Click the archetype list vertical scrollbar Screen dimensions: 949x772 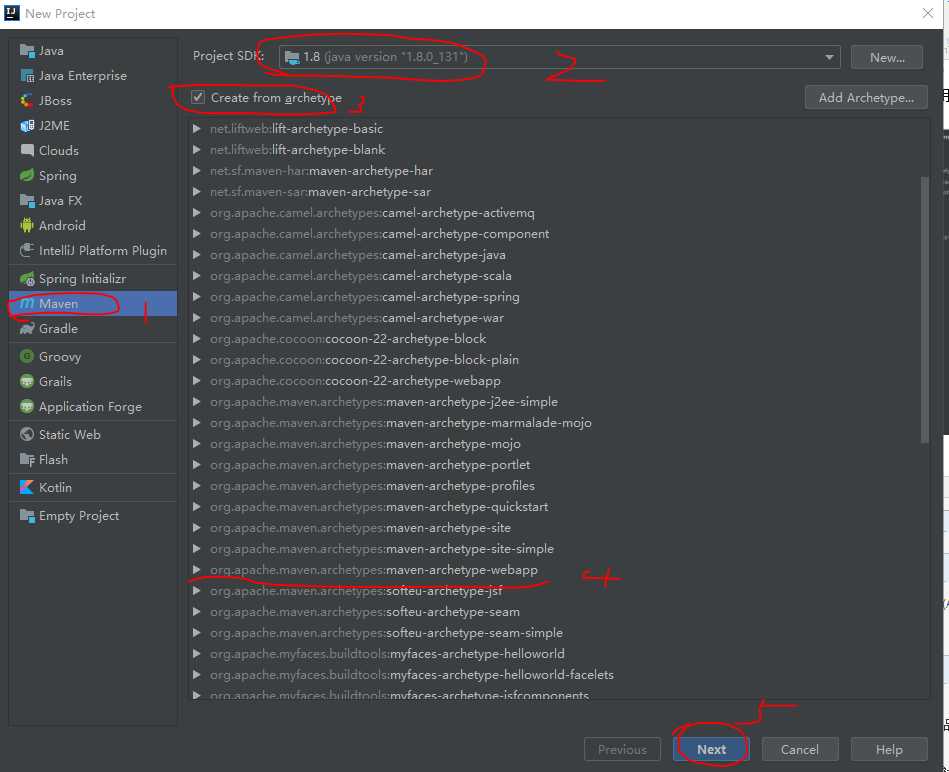924,309
